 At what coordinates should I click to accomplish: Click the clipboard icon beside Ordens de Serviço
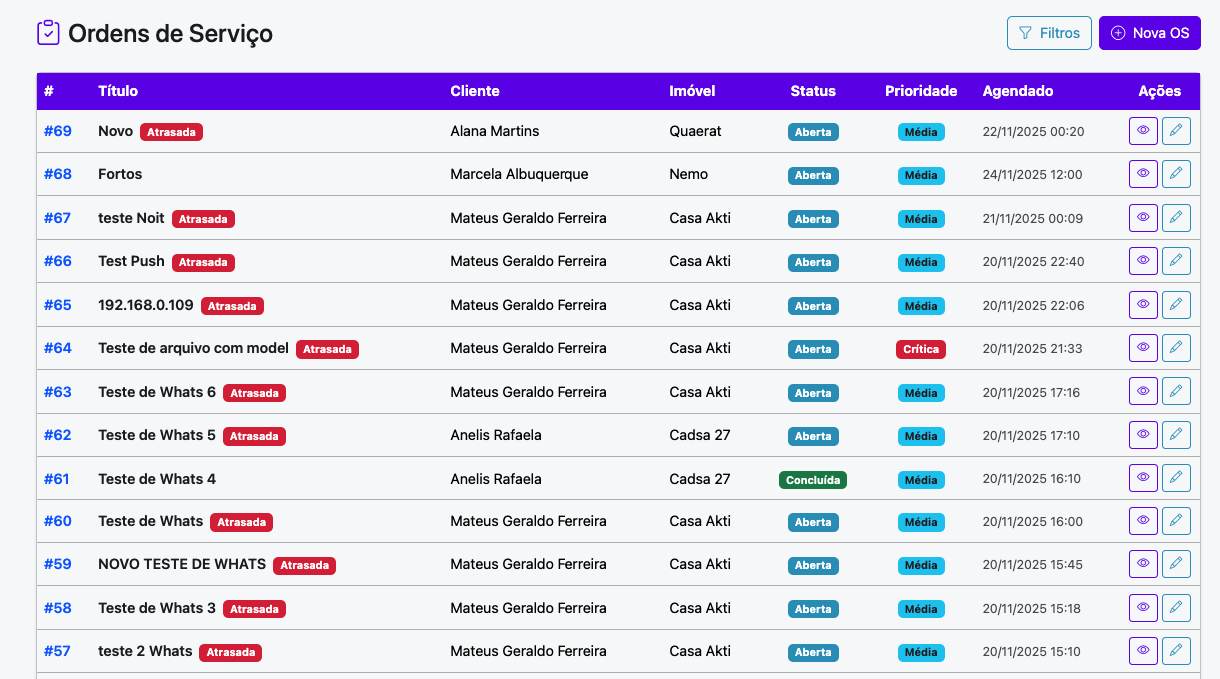coord(48,33)
